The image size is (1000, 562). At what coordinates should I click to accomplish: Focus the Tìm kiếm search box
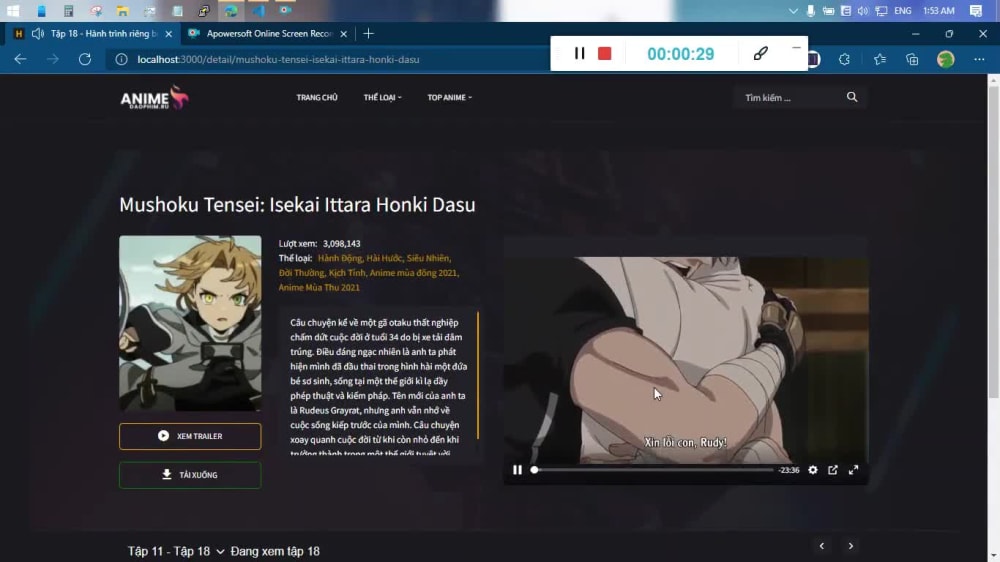point(790,98)
